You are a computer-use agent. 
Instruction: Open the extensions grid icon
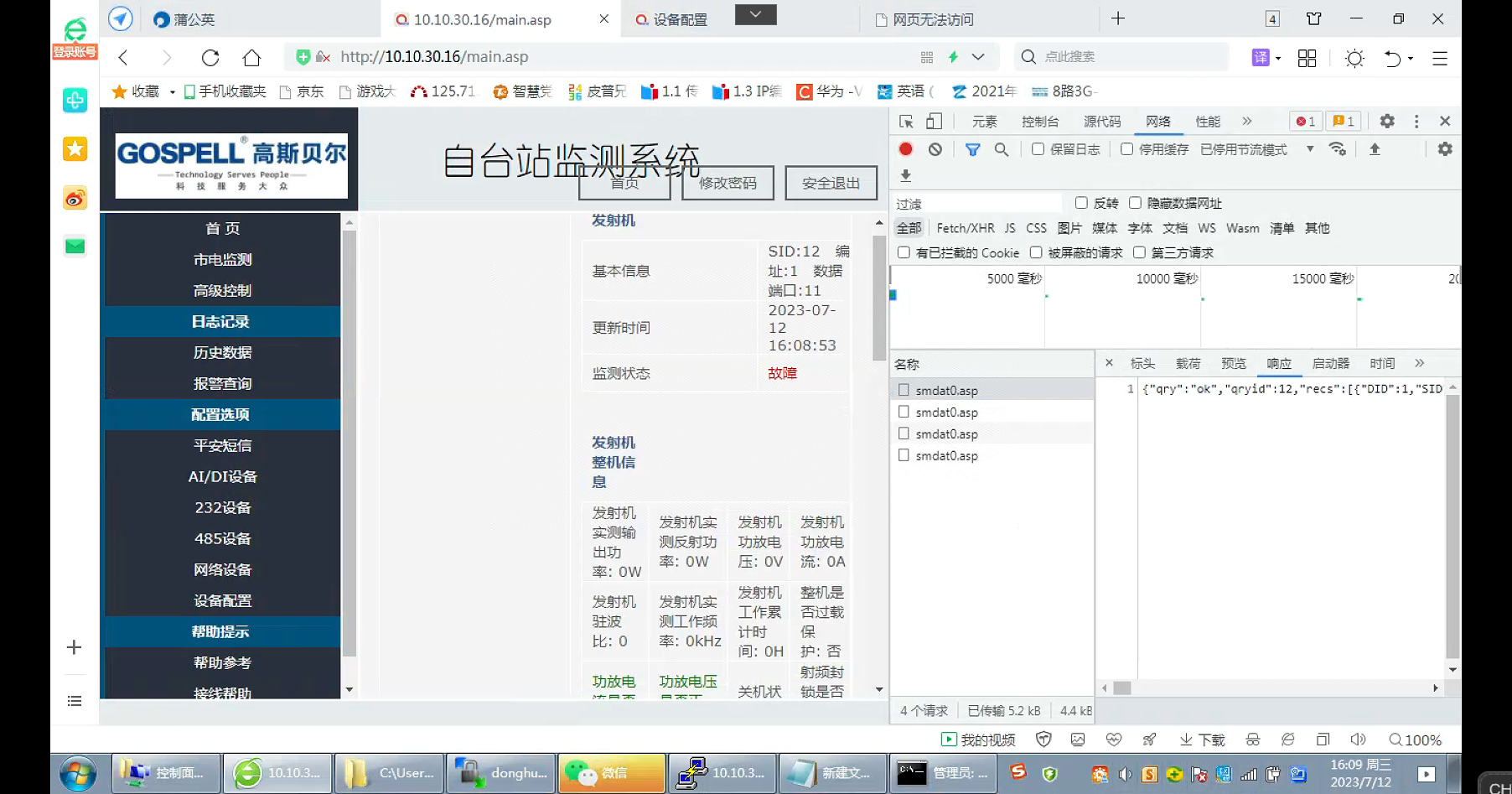1307,58
